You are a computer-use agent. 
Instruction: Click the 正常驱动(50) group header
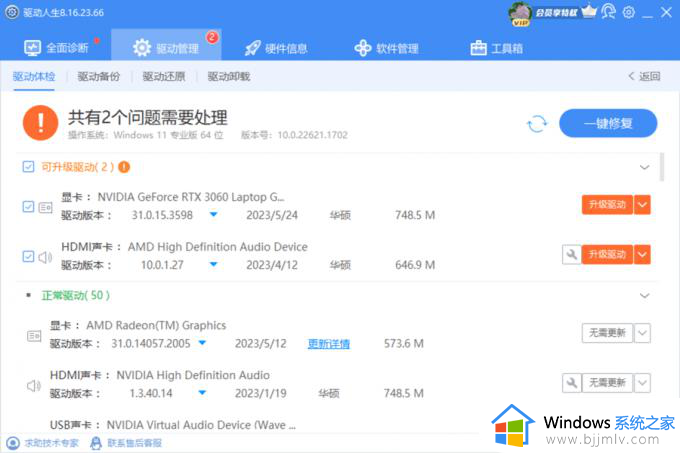tap(75, 296)
